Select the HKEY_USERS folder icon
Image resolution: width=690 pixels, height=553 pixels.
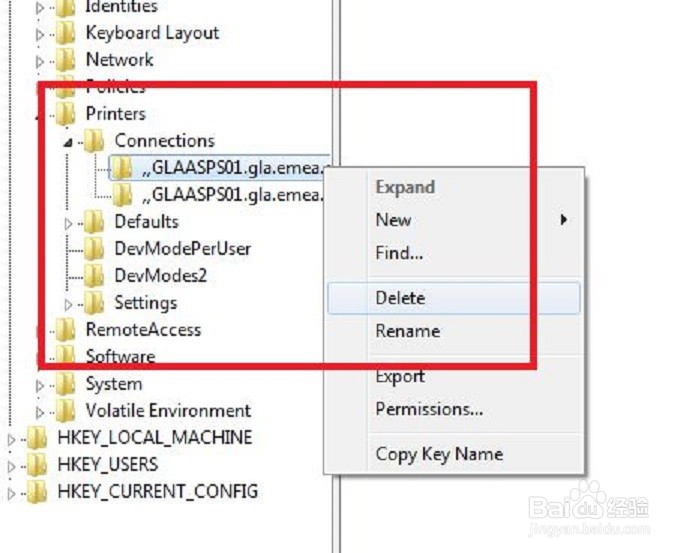(37, 465)
